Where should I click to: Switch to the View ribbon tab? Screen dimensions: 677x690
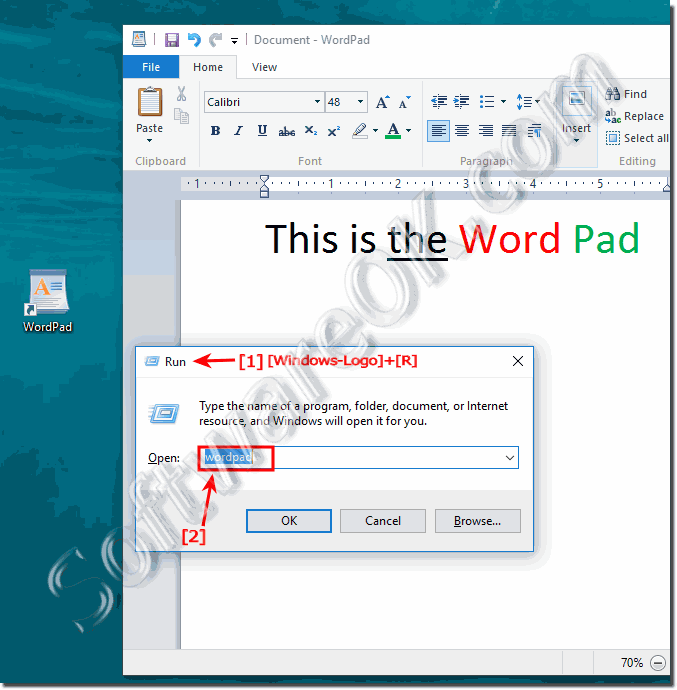(264, 67)
